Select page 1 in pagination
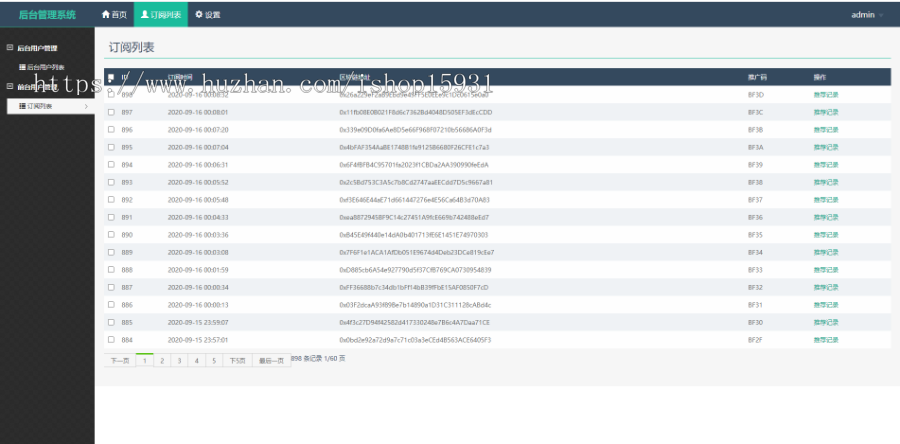This screenshot has height=444, width=900. (145, 360)
